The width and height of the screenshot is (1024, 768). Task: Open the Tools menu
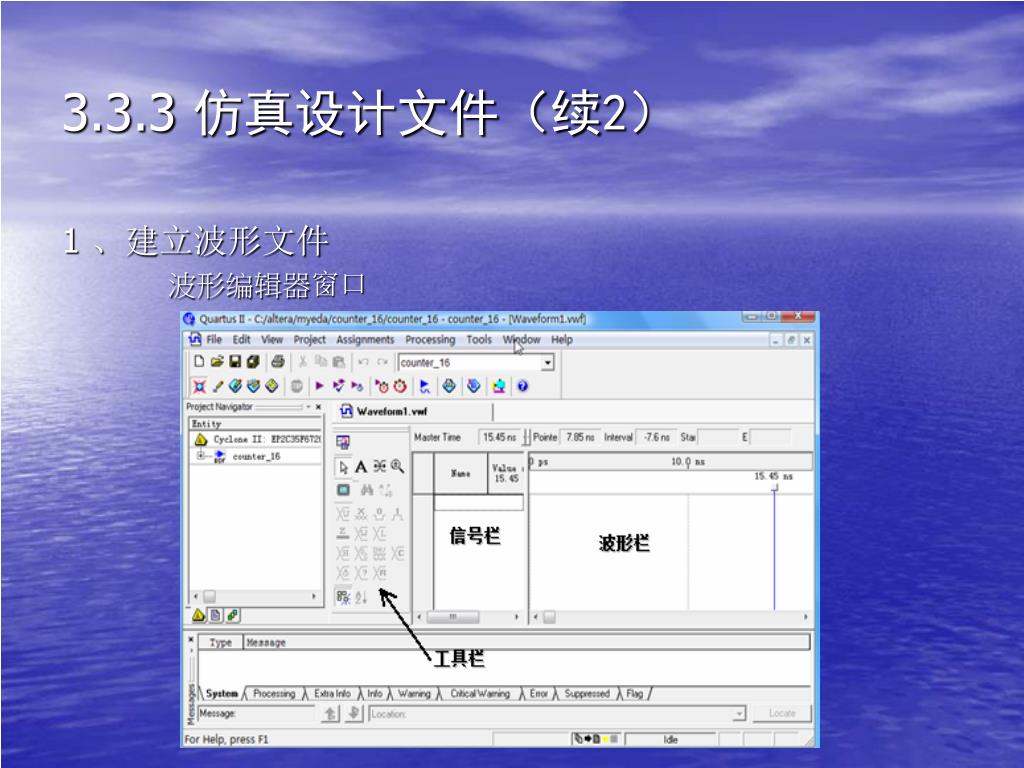[479, 340]
